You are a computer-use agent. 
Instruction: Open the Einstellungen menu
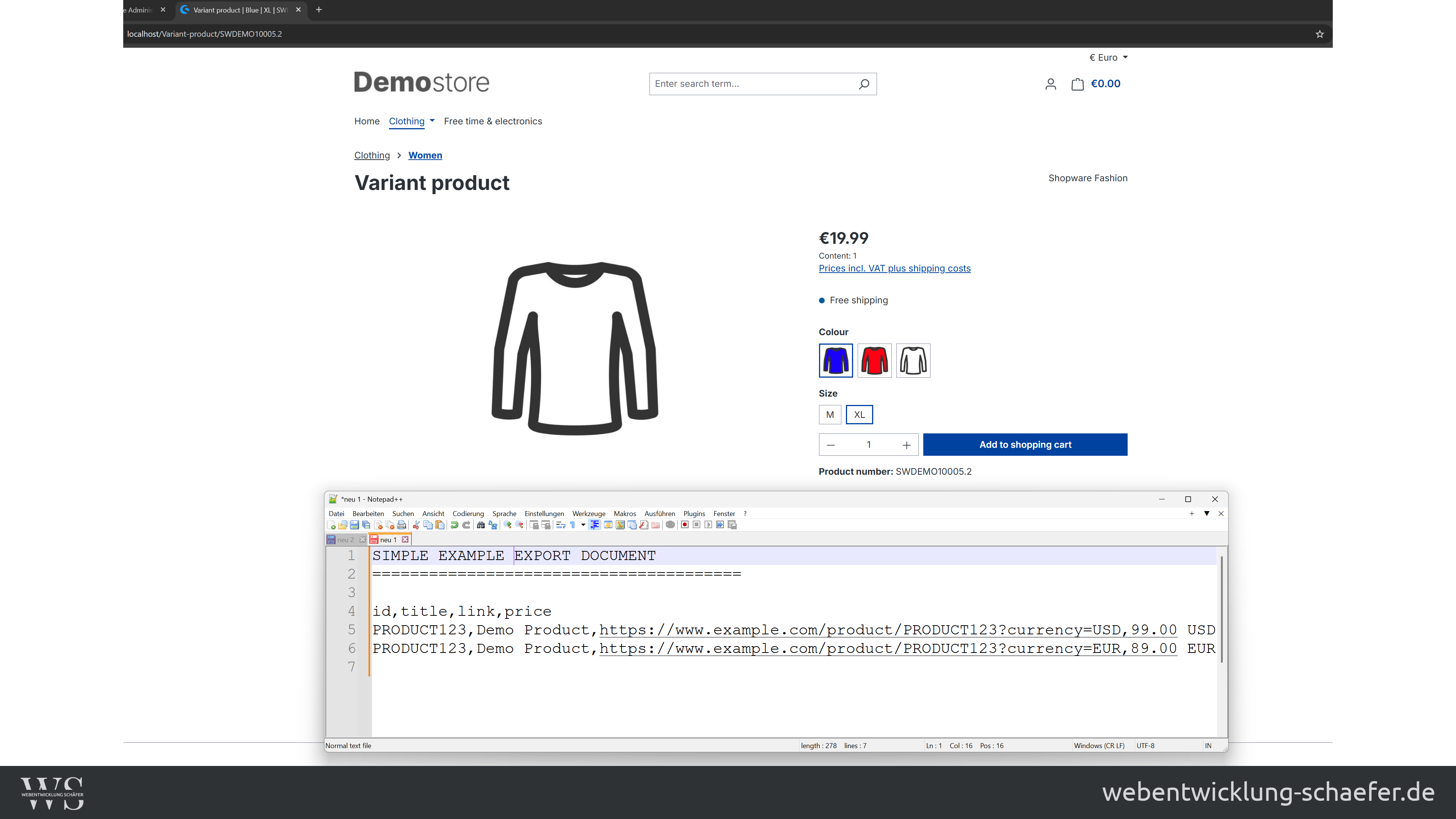(x=544, y=513)
